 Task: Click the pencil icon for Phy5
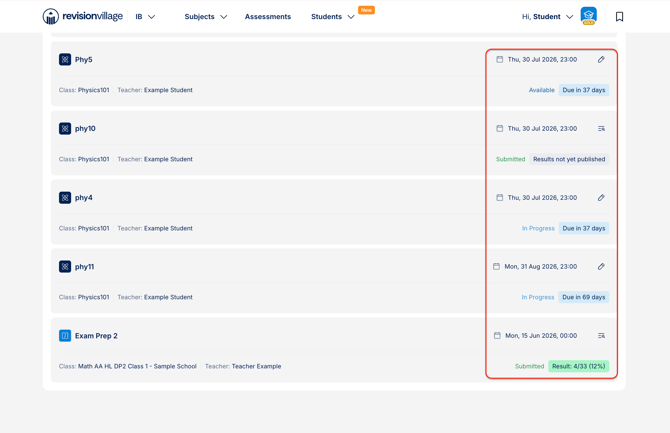tap(601, 59)
